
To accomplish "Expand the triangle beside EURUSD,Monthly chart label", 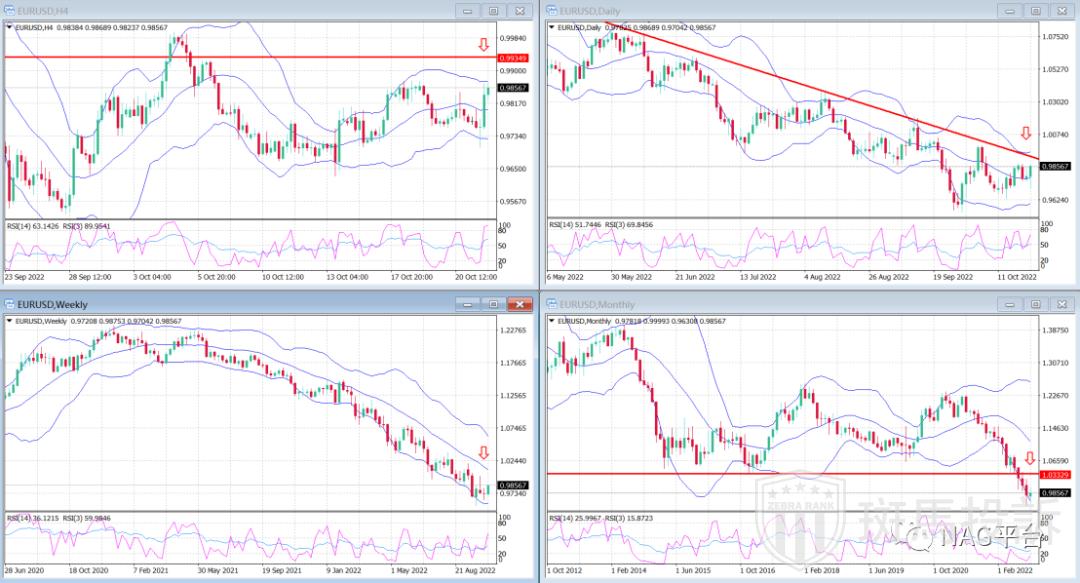I will pyautogui.click(x=551, y=320).
